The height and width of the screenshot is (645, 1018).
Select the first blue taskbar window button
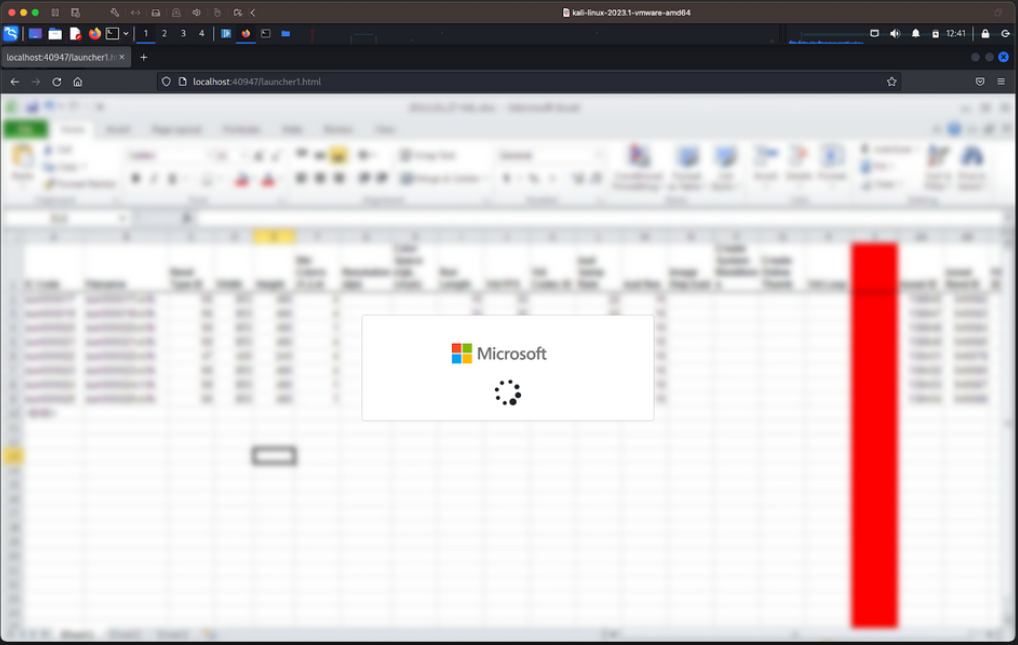click(x=226, y=33)
